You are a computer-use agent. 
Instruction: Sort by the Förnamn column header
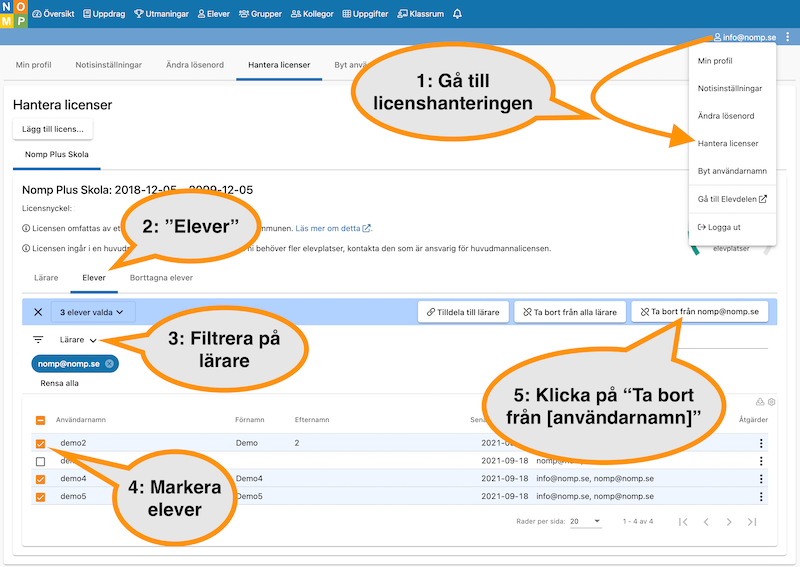(x=249, y=420)
